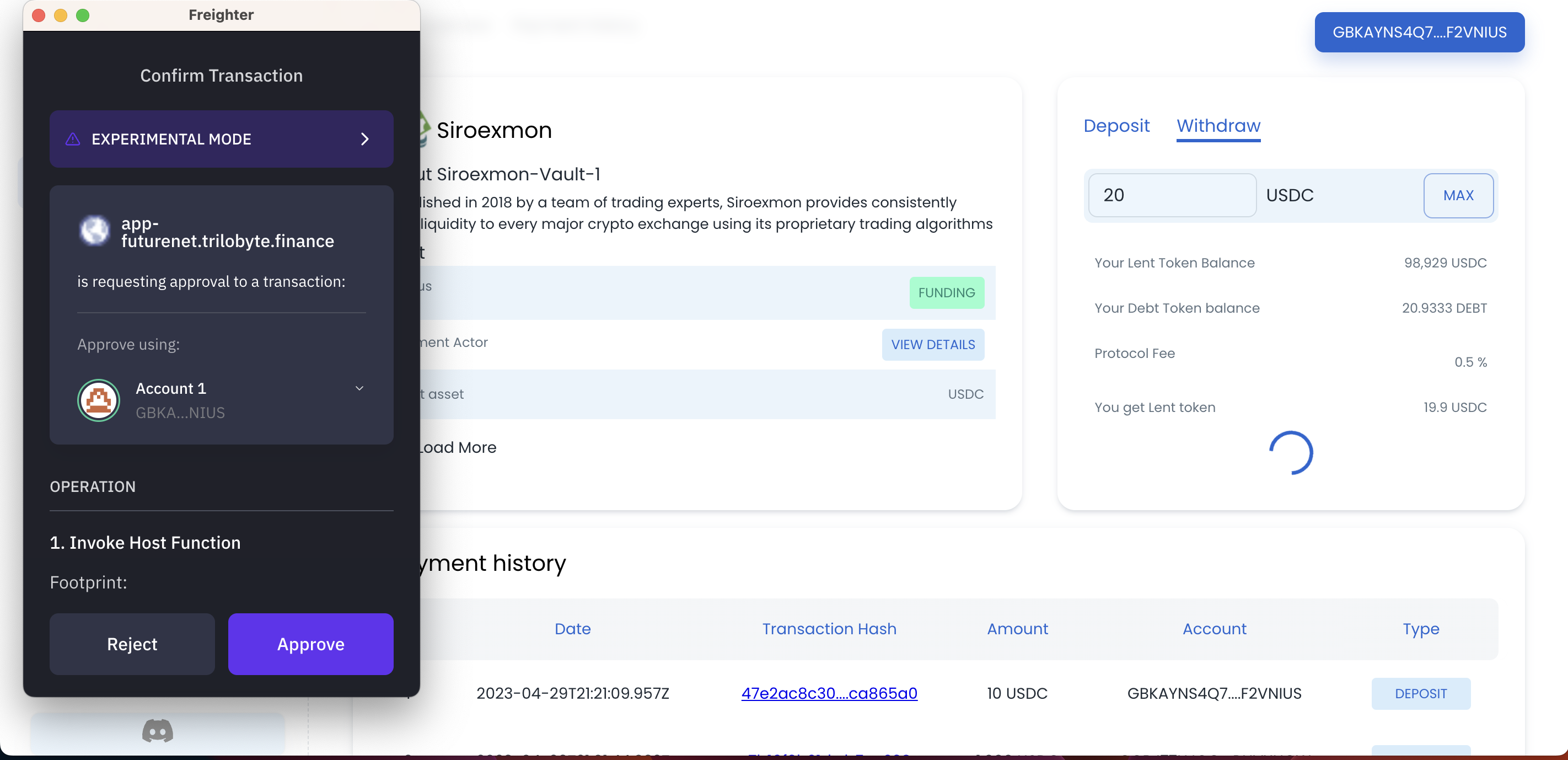Open transaction hash 47e2ac8c30....ca865a0 link
Viewport: 1568px width, 760px height.
pos(829,693)
